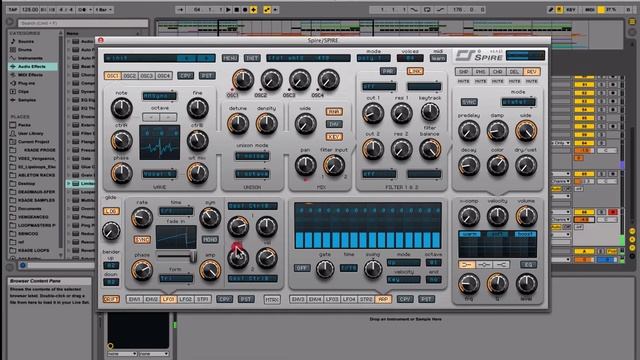Select the OSC4 tab

click(x=164, y=76)
